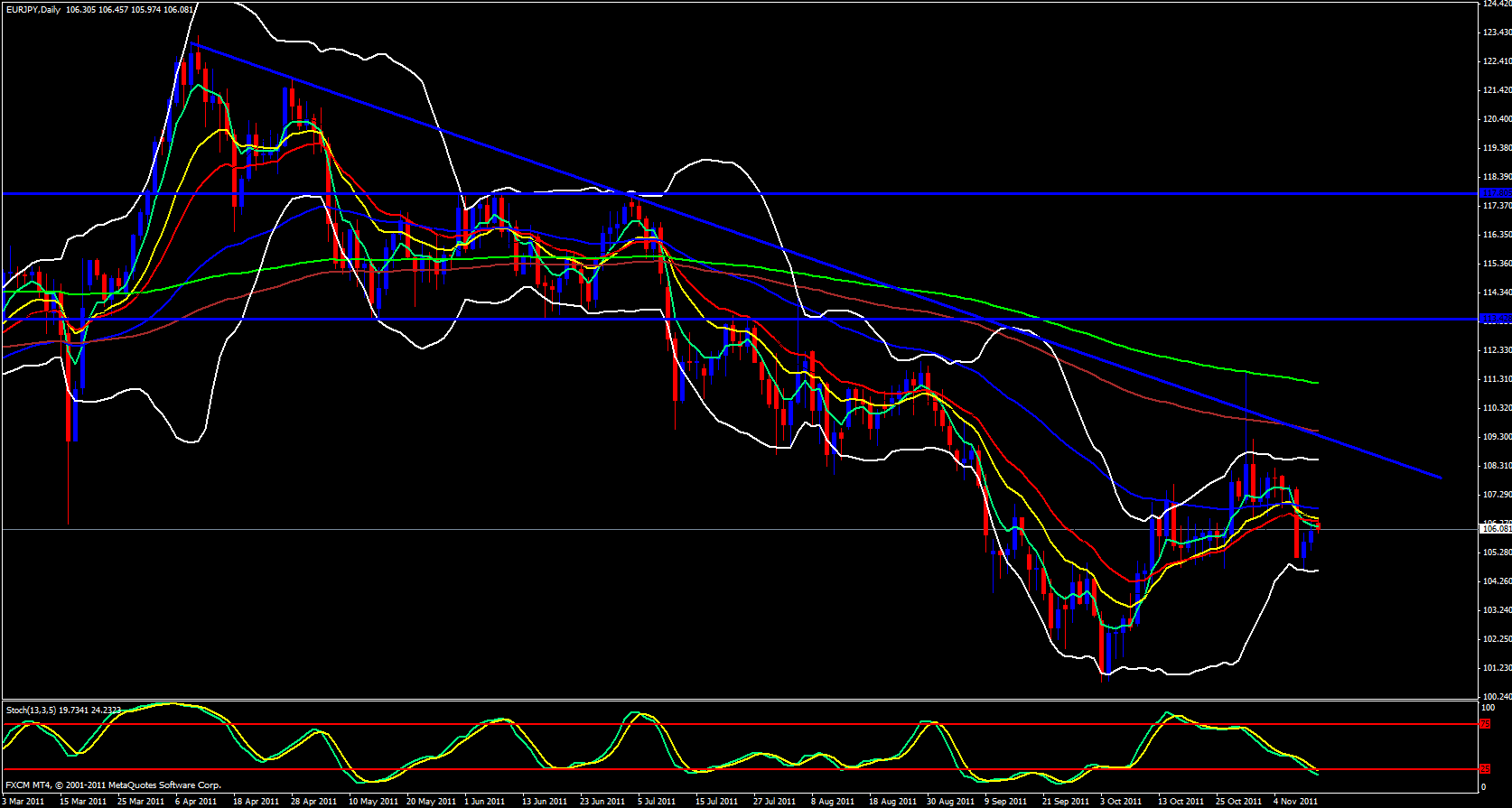Image resolution: width=1512 pixels, height=808 pixels.
Task: Select the Stoch(13,3,5) indicator label
Action: click(31, 710)
